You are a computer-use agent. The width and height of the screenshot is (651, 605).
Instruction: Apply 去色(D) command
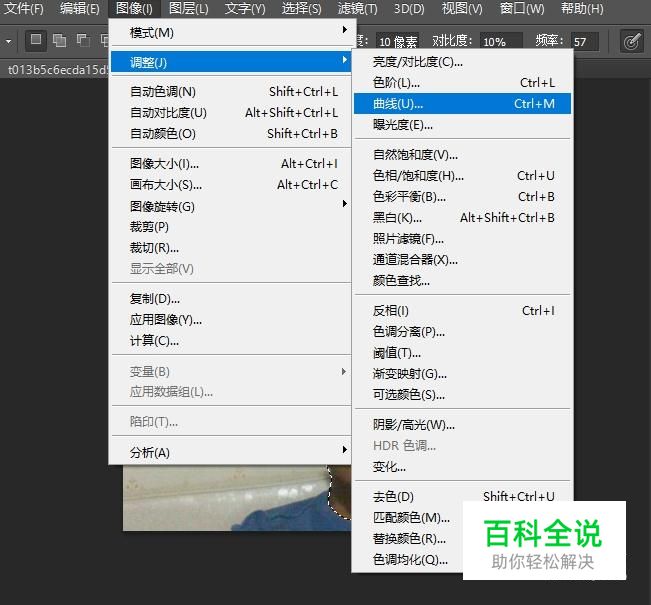click(x=462, y=497)
